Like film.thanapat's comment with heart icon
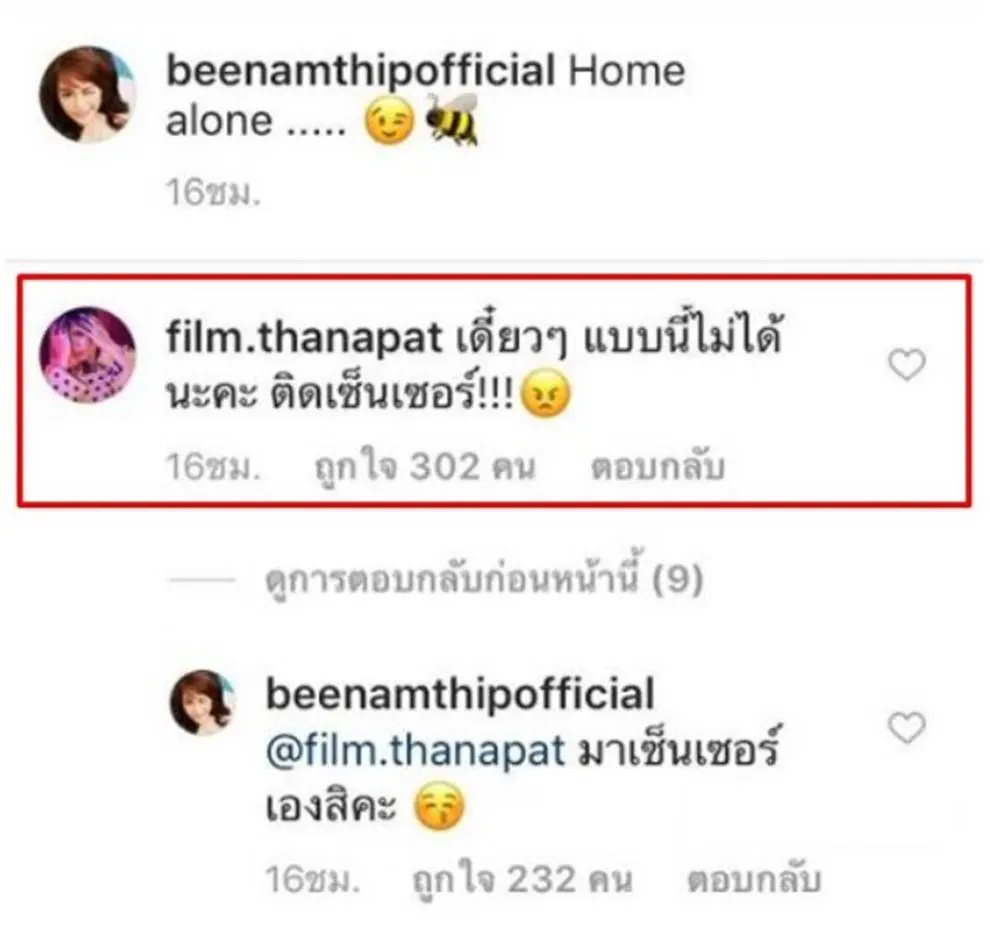Screen dimensions: 990x931 point(907,365)
